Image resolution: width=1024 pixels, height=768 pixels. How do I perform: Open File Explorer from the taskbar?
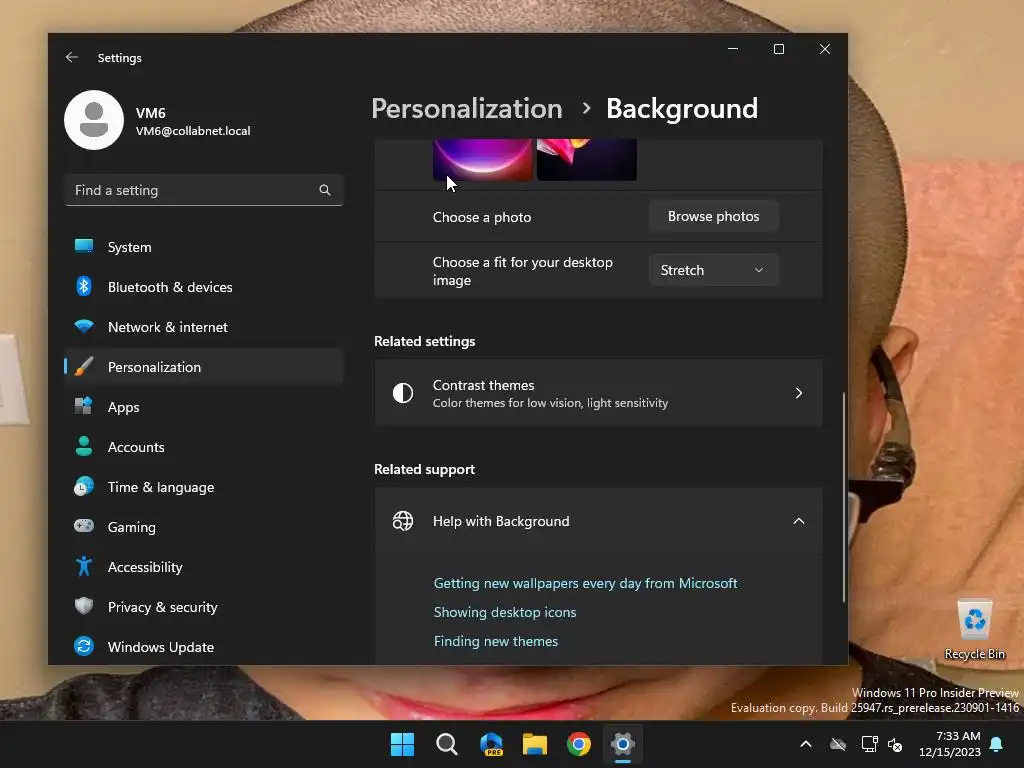(535, 744)
